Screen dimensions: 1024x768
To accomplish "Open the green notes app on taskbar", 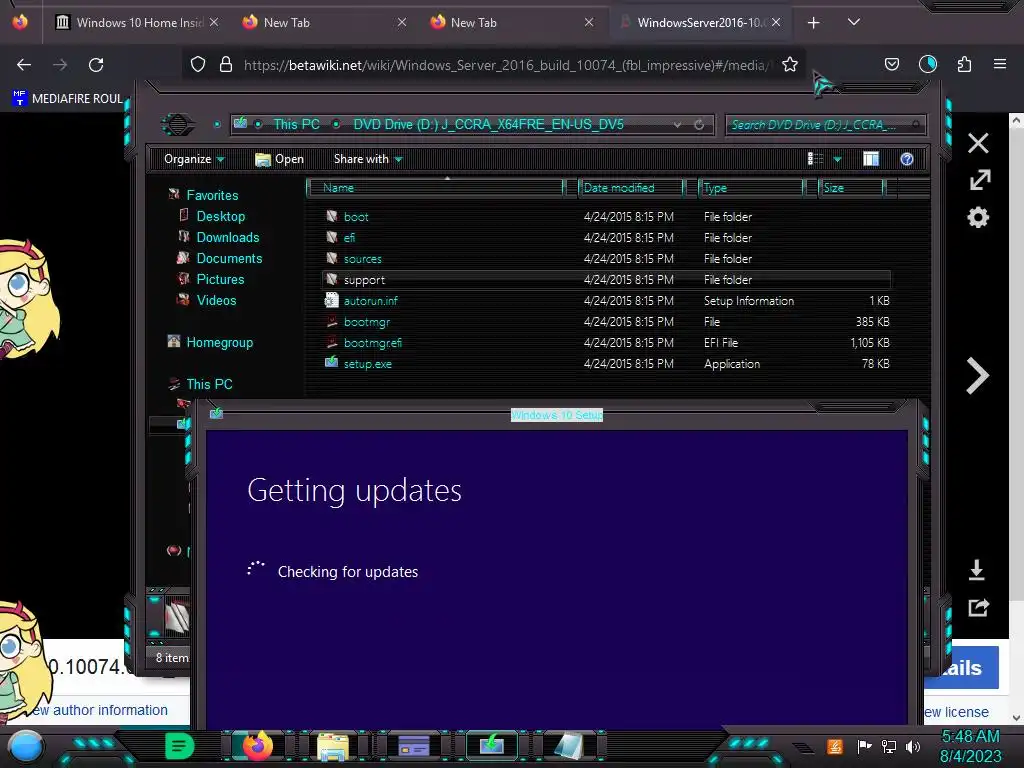I will click(x=179, y=746).
